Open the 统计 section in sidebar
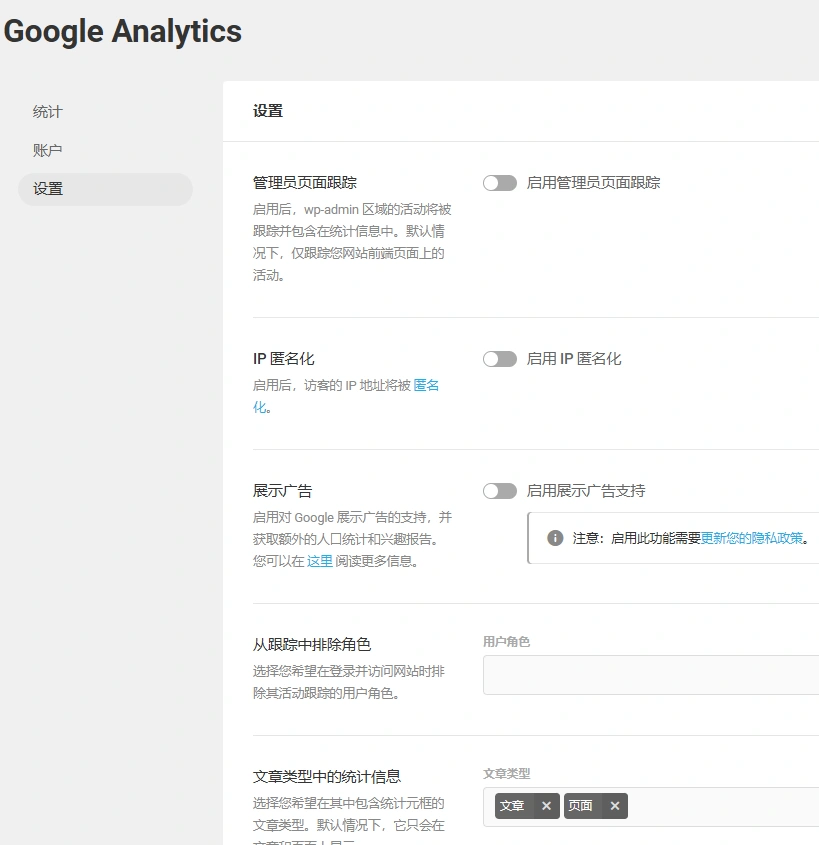Screen dimensions: 819x845 point(47,111)
